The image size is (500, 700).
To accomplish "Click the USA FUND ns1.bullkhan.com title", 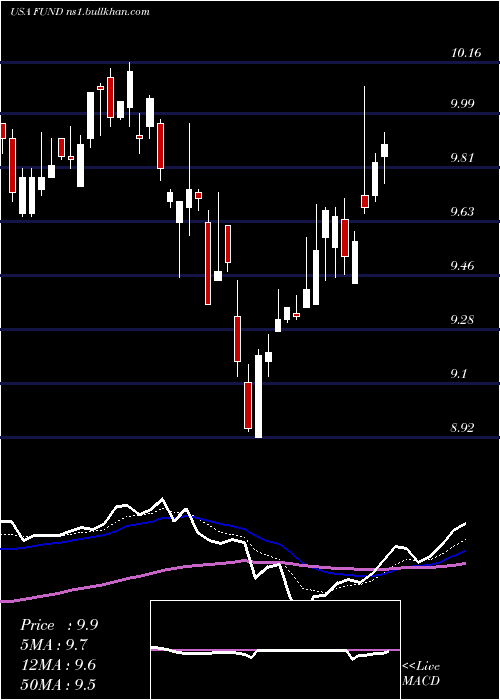I will [x=79, y=12].
